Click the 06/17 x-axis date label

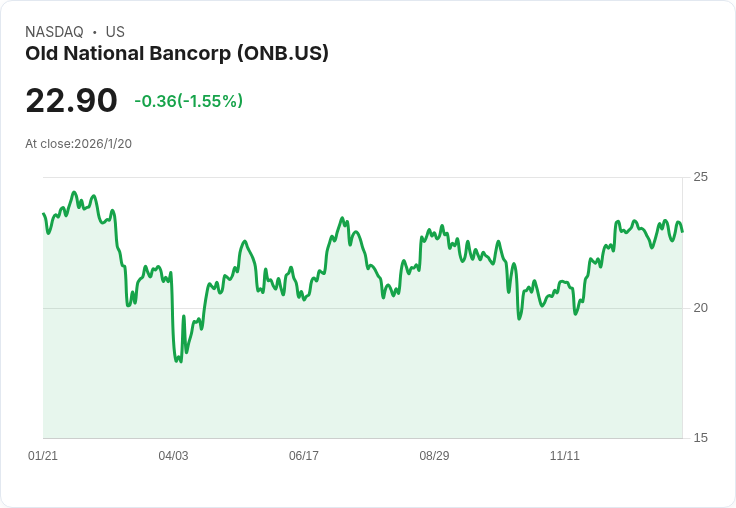pyautogui.click(x=304, y=456)
